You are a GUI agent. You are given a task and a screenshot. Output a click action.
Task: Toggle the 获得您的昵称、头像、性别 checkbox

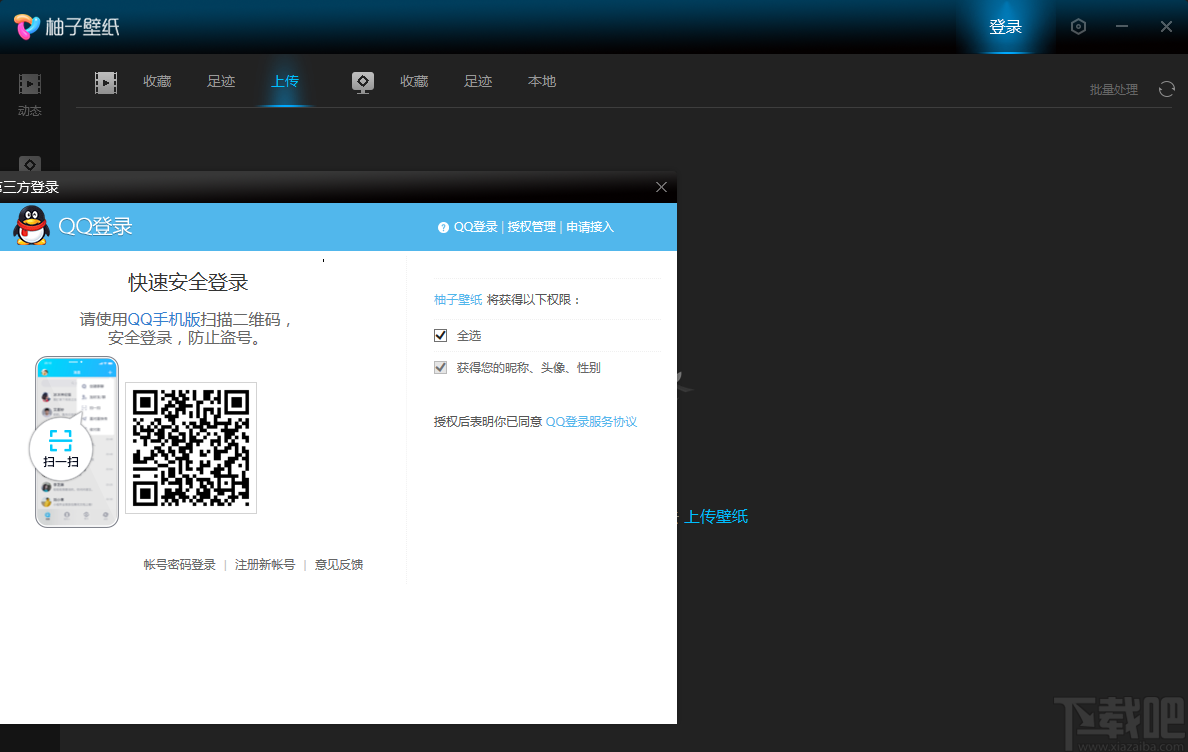pos(440,367)
